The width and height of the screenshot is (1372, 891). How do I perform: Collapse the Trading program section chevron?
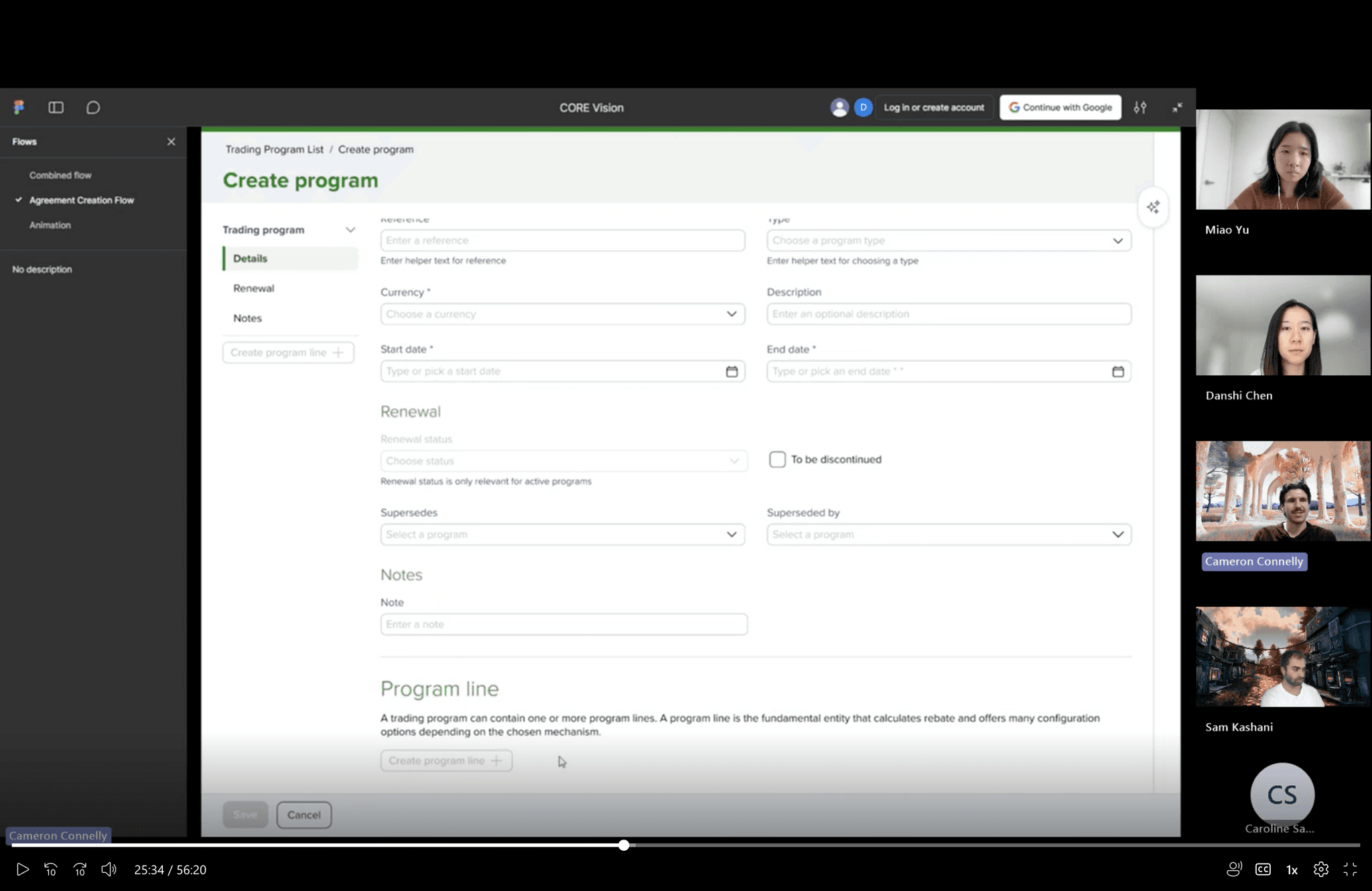(350, 230)
